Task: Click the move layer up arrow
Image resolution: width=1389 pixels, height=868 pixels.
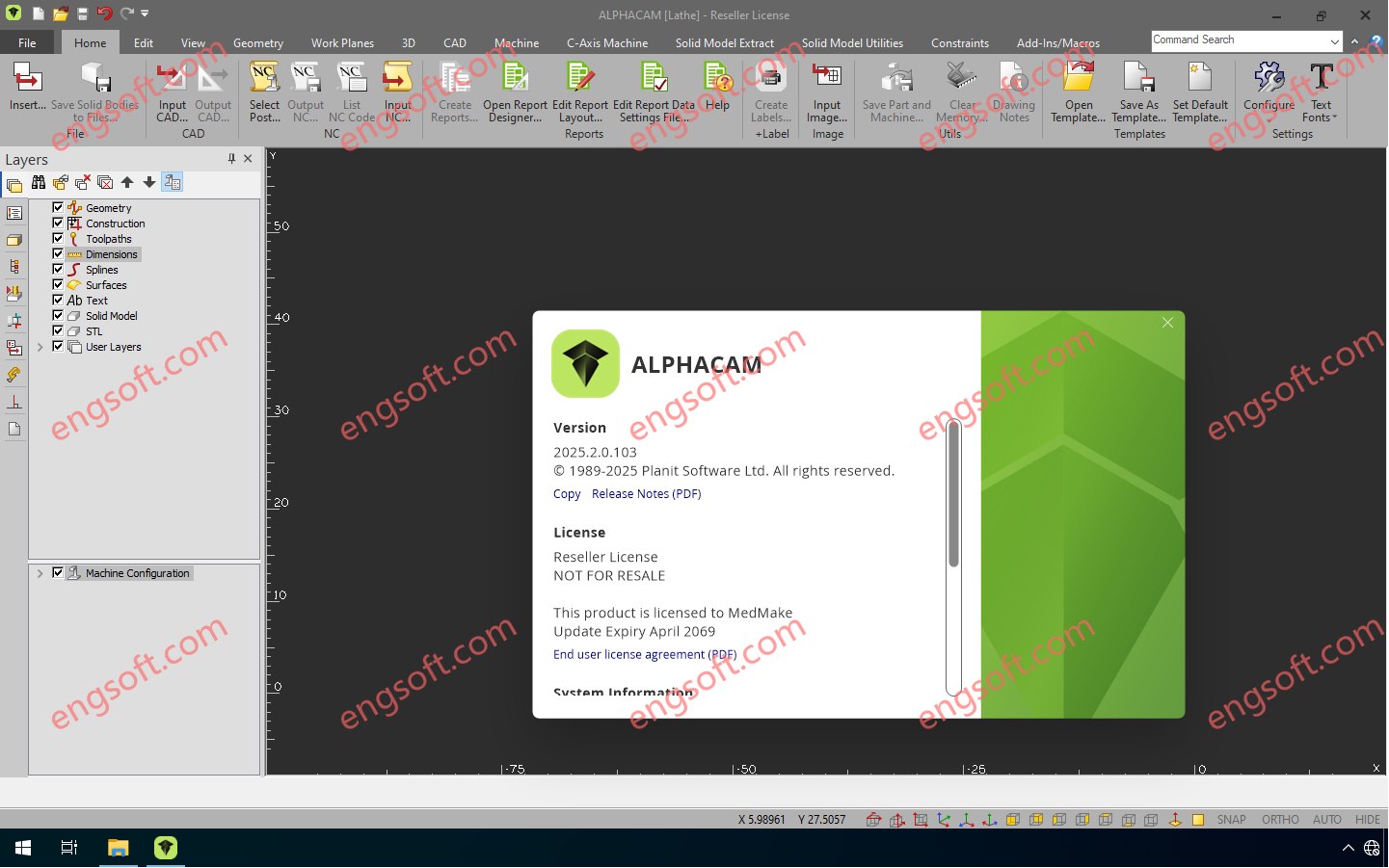Action: tap(127, 182)
